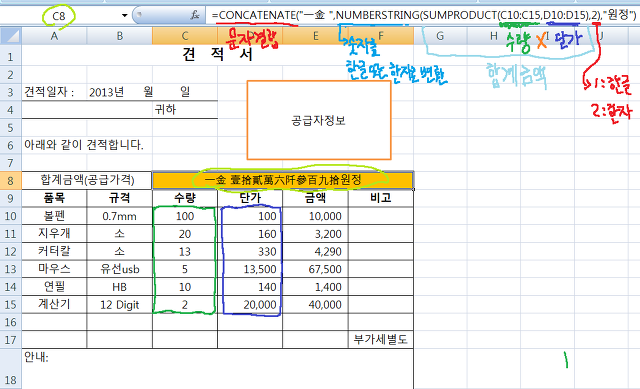Screen dimensions: 640x389
Task: Click the 지우개 item cell
Action: pos(54,233)
